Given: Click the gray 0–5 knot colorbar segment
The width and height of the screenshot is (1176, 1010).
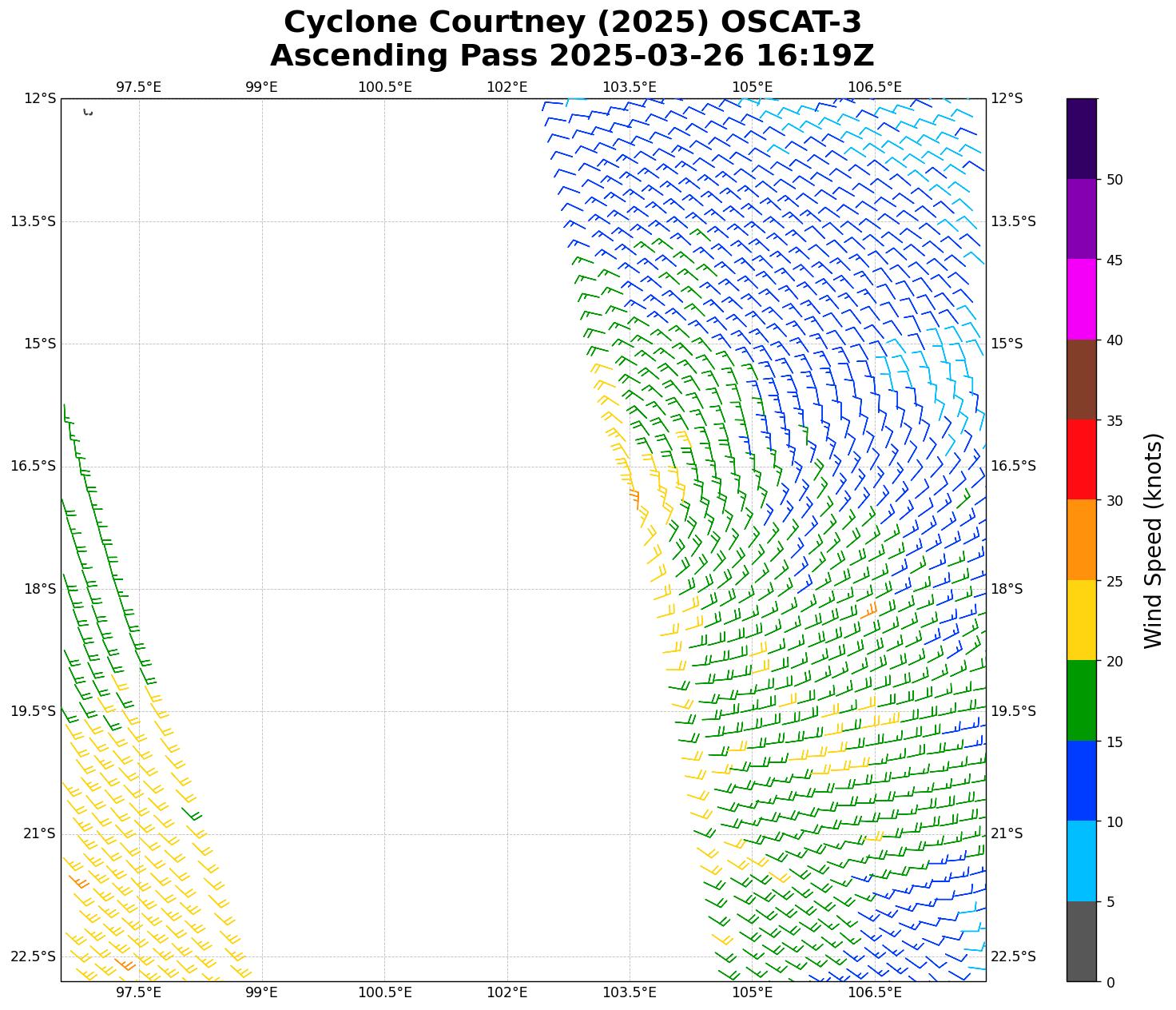Looking at the screenshot, I should click(1082, 941).
